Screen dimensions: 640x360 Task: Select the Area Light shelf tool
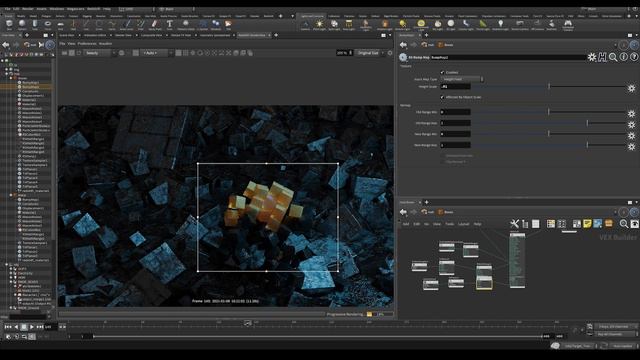(x=348, y=24)
